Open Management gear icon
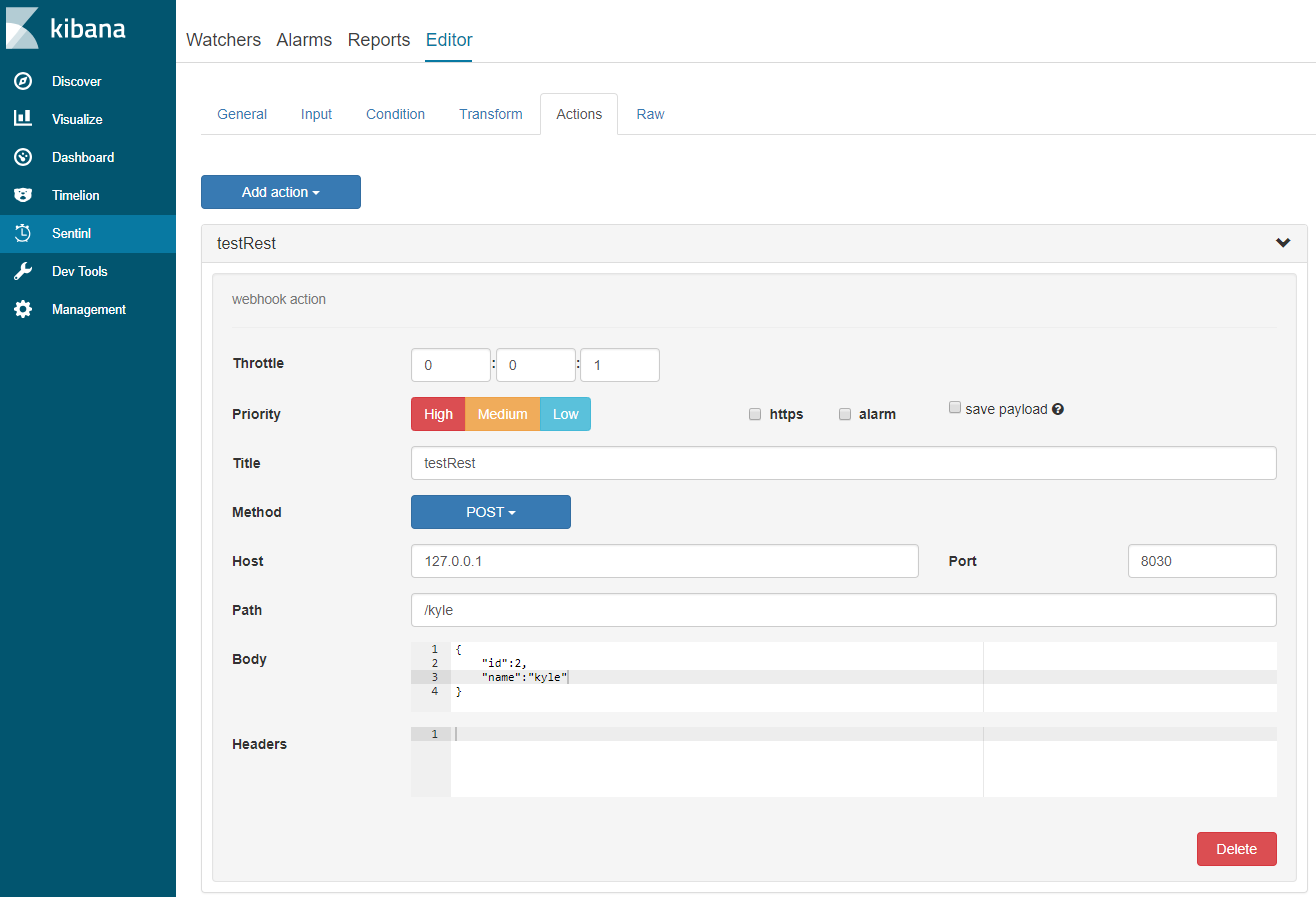The width and height of the screenshot is (1316, 897). coord(23,309)
